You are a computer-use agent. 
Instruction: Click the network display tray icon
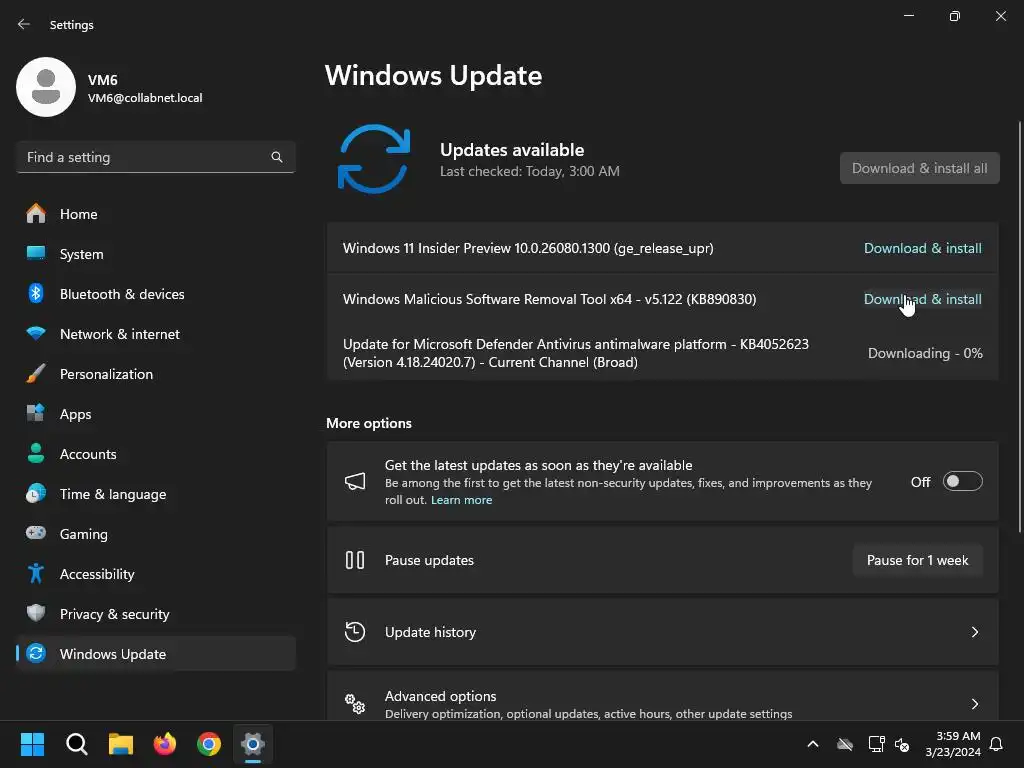[876, 744]
